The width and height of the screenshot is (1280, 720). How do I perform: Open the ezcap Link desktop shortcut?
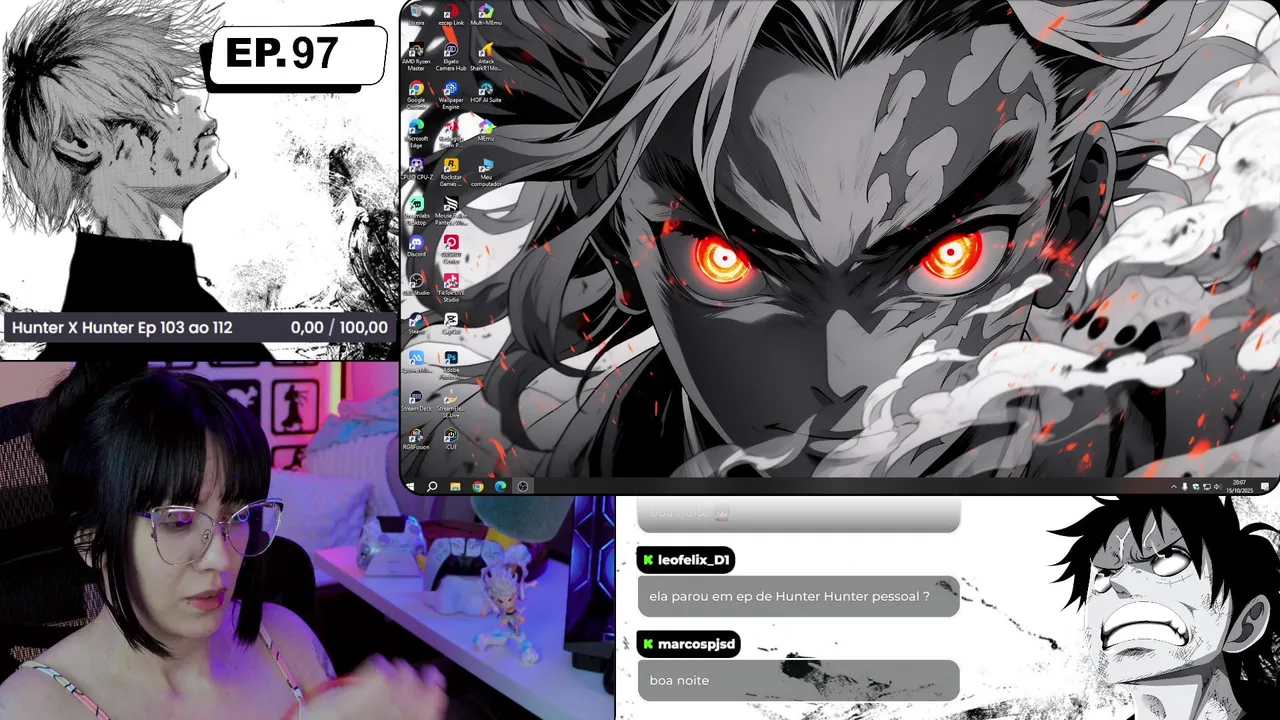pyautogui.click(x=451, y=15)
